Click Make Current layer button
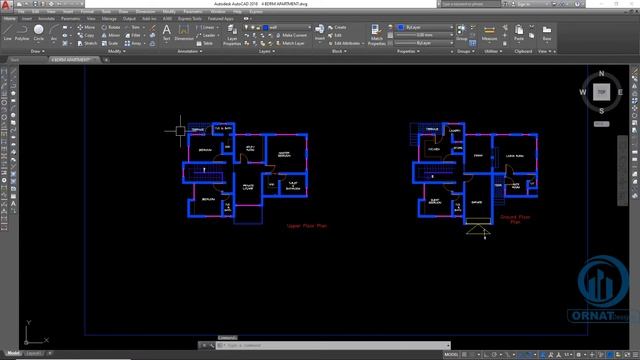 tap(292, 35)
